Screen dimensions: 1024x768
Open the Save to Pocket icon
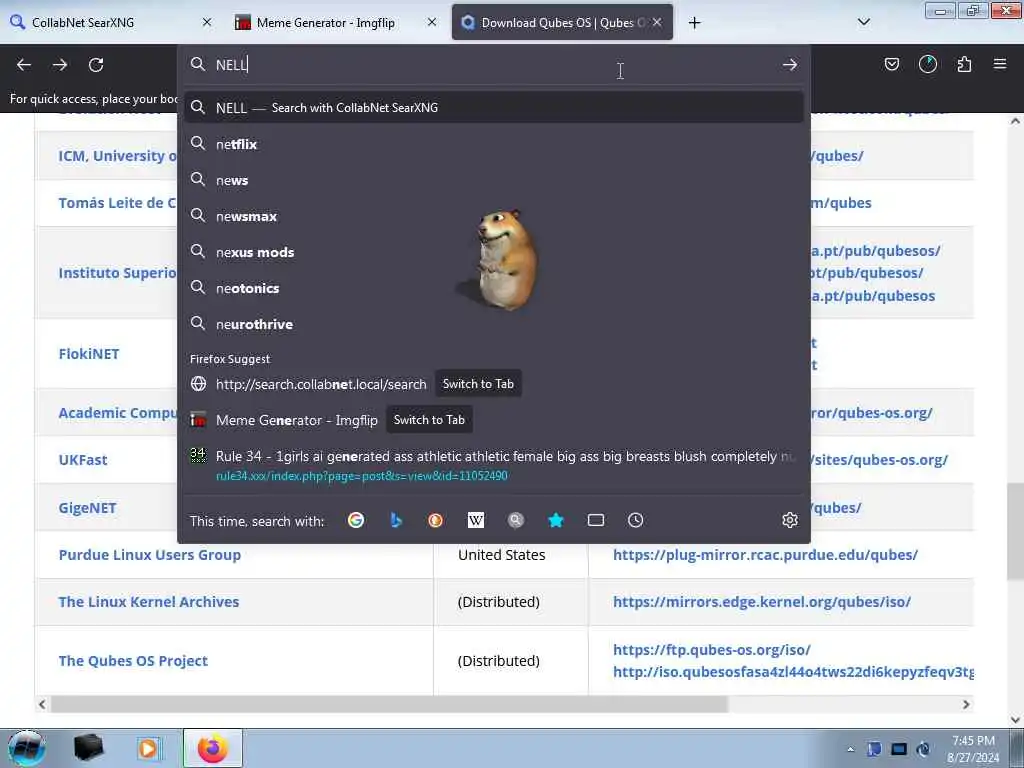[x=891, y=64]
